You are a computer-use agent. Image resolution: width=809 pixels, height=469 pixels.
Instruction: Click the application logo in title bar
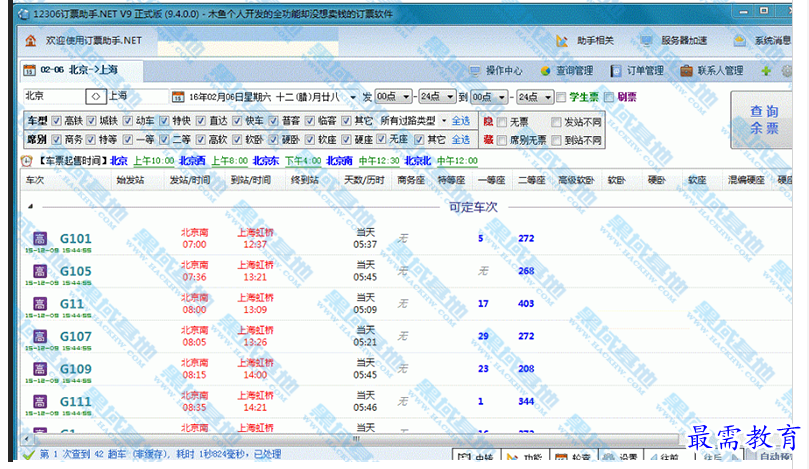[24, 14]
